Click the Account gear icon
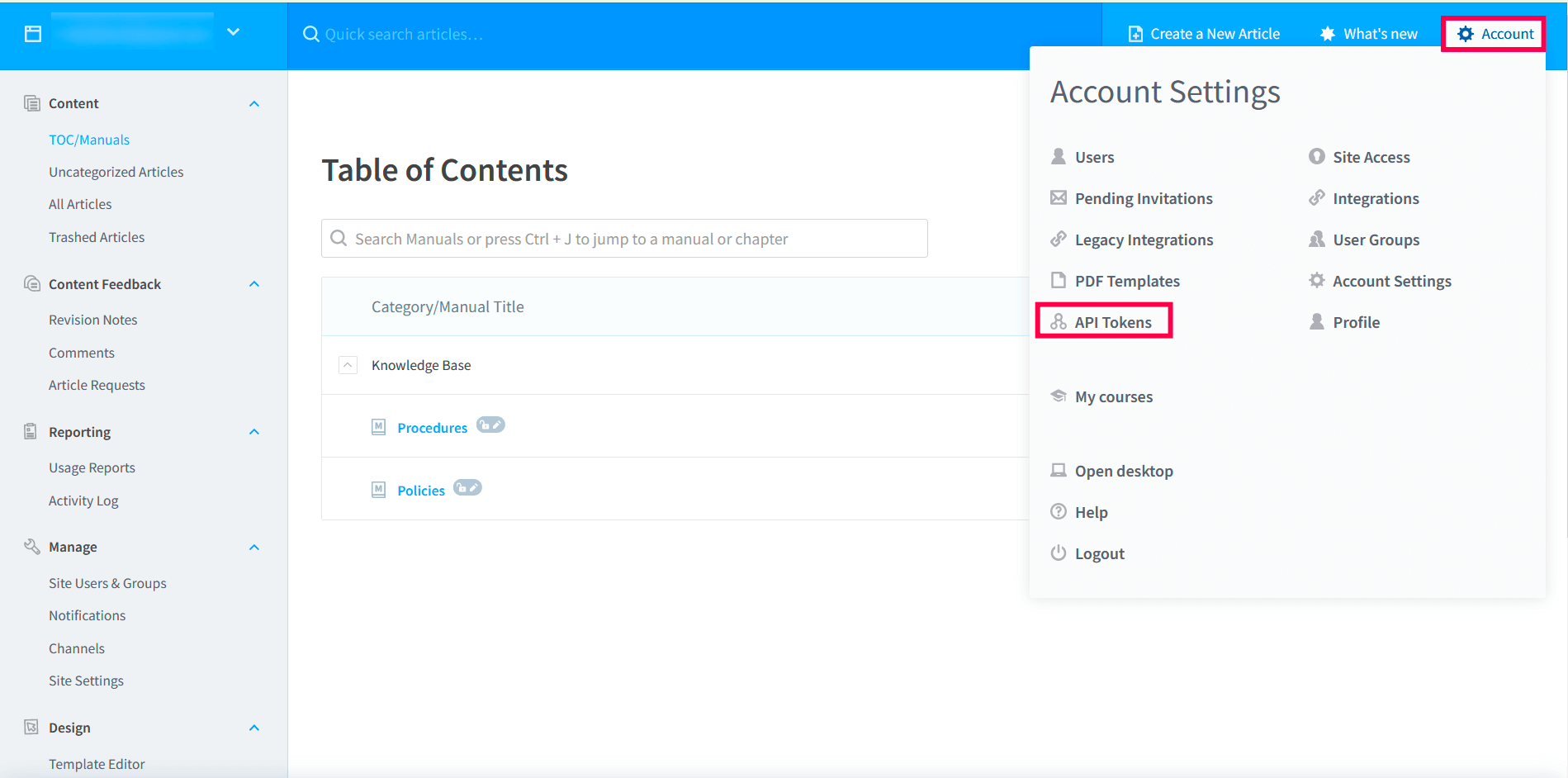 coord(1465,34)
